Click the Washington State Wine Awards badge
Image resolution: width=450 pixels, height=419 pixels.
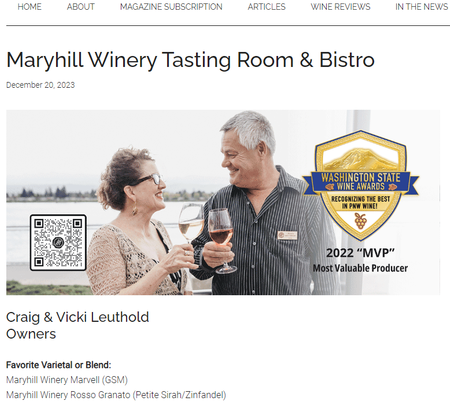click(360, 185)
